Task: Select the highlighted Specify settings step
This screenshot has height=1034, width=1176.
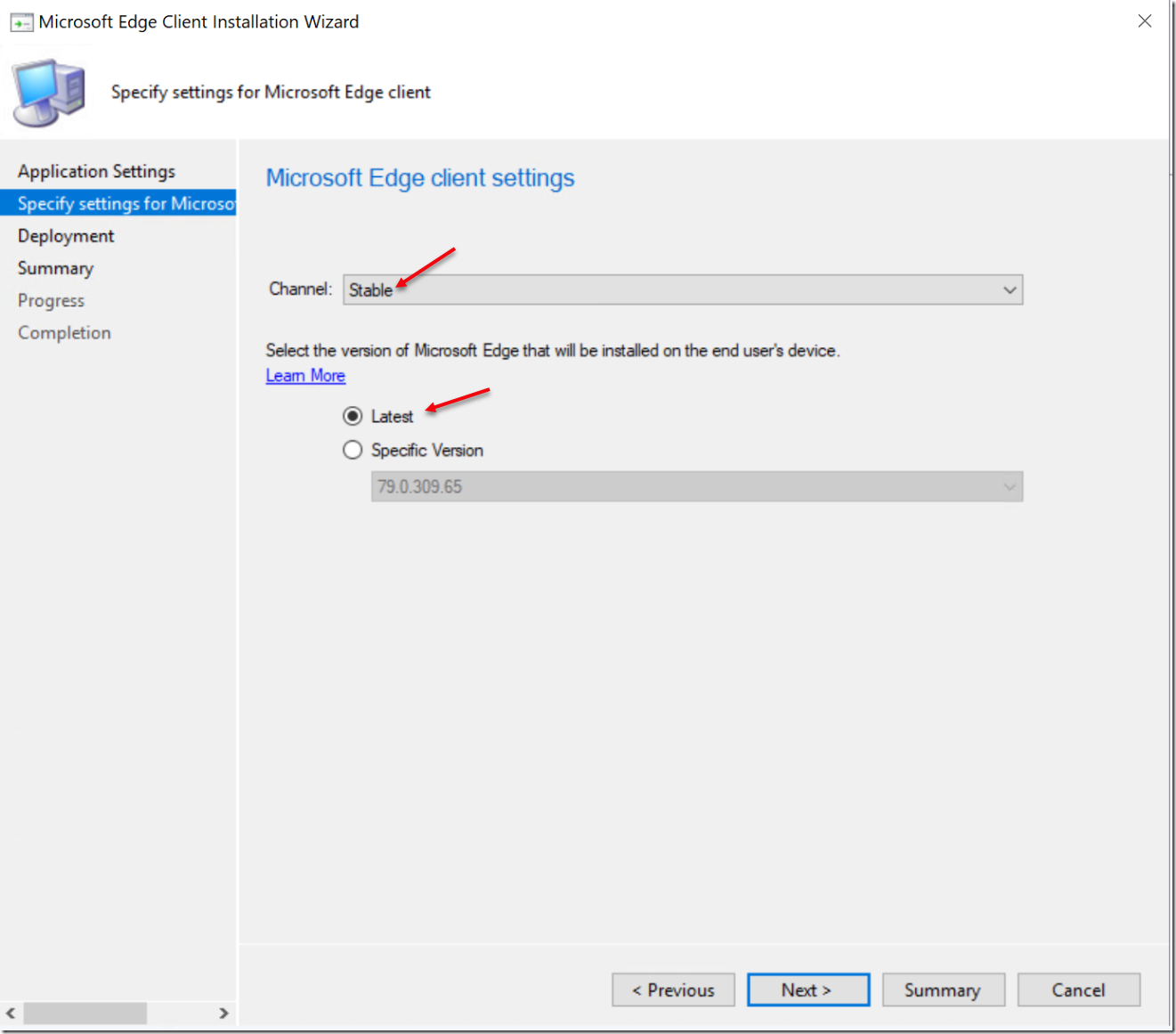Action: coord(118,203)
